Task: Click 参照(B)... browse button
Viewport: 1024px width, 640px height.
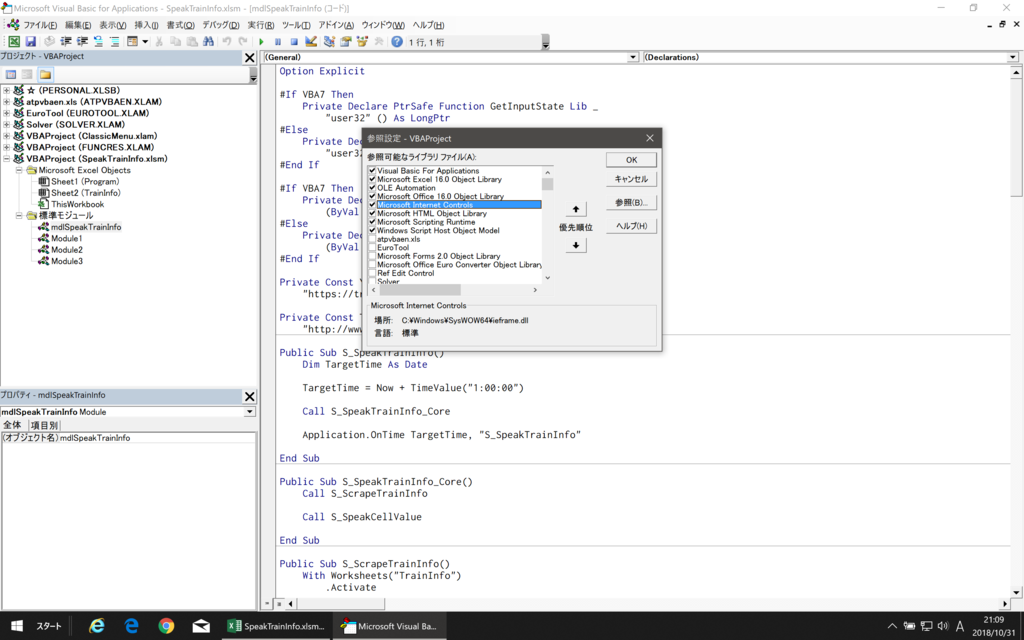Action: [x=632, y=202]
